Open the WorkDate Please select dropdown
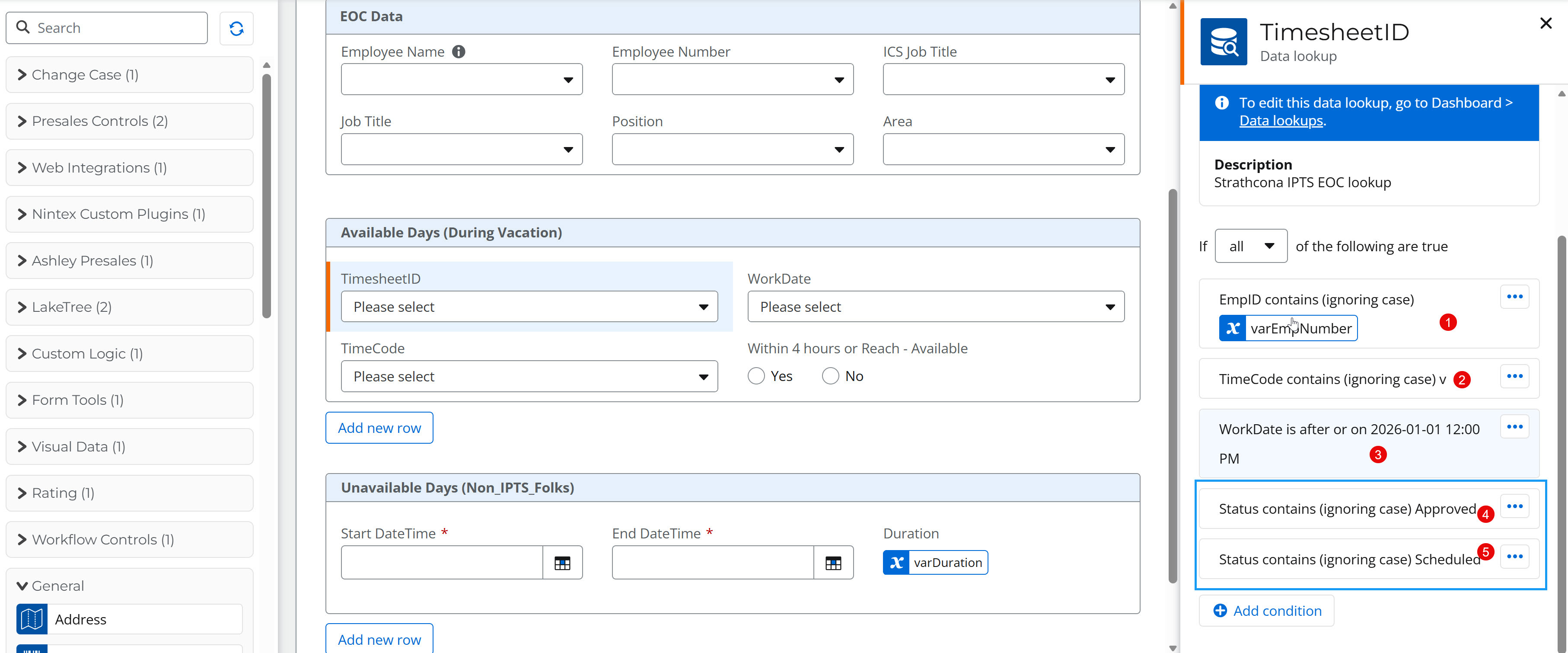1568x653 pixels. tap(935, 307)
